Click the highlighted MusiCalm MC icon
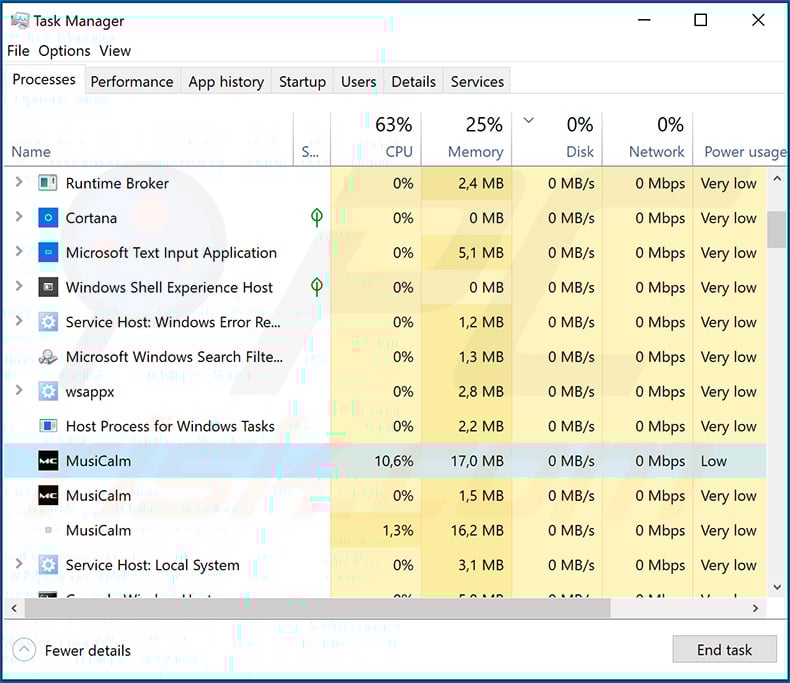This screenshot has width=790, height=683. 48,461
